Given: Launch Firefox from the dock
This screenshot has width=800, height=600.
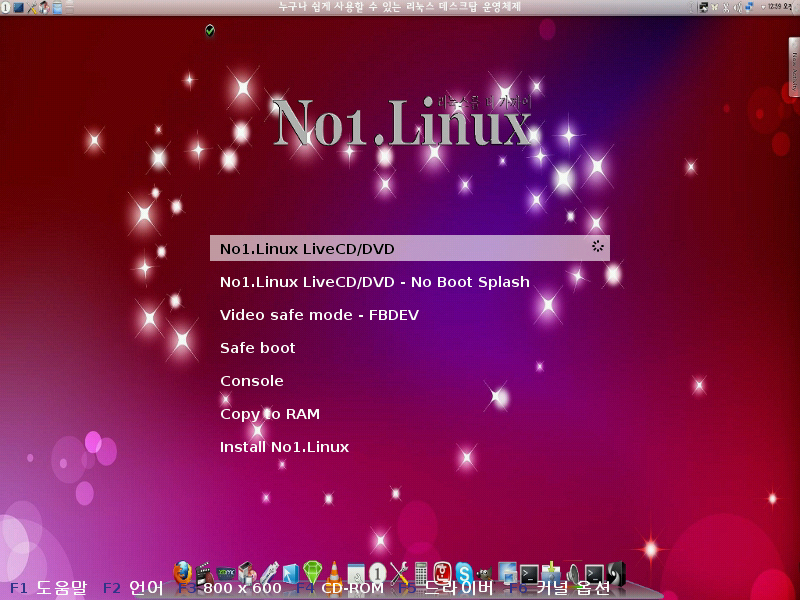Looking at the screenshot, I should coord(182,572).
